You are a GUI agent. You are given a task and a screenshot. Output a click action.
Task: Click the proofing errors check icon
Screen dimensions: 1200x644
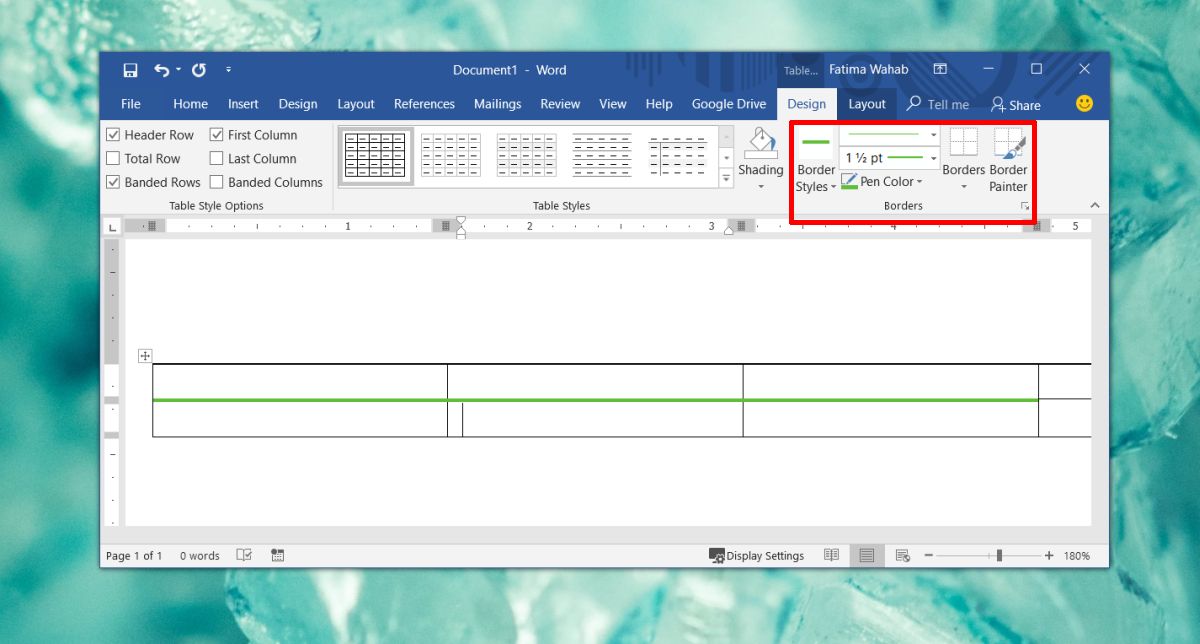(x=244, y=555)
